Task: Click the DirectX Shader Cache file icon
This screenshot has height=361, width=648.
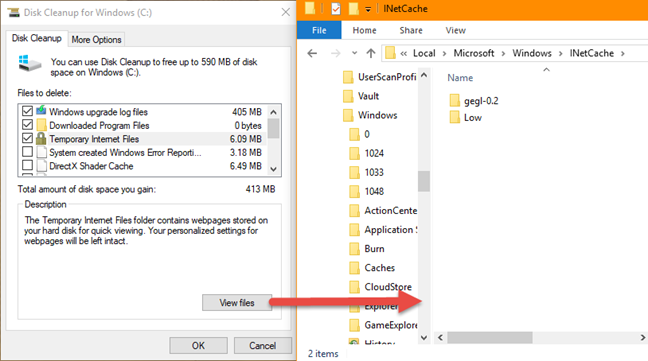Action: click(41, 166)
